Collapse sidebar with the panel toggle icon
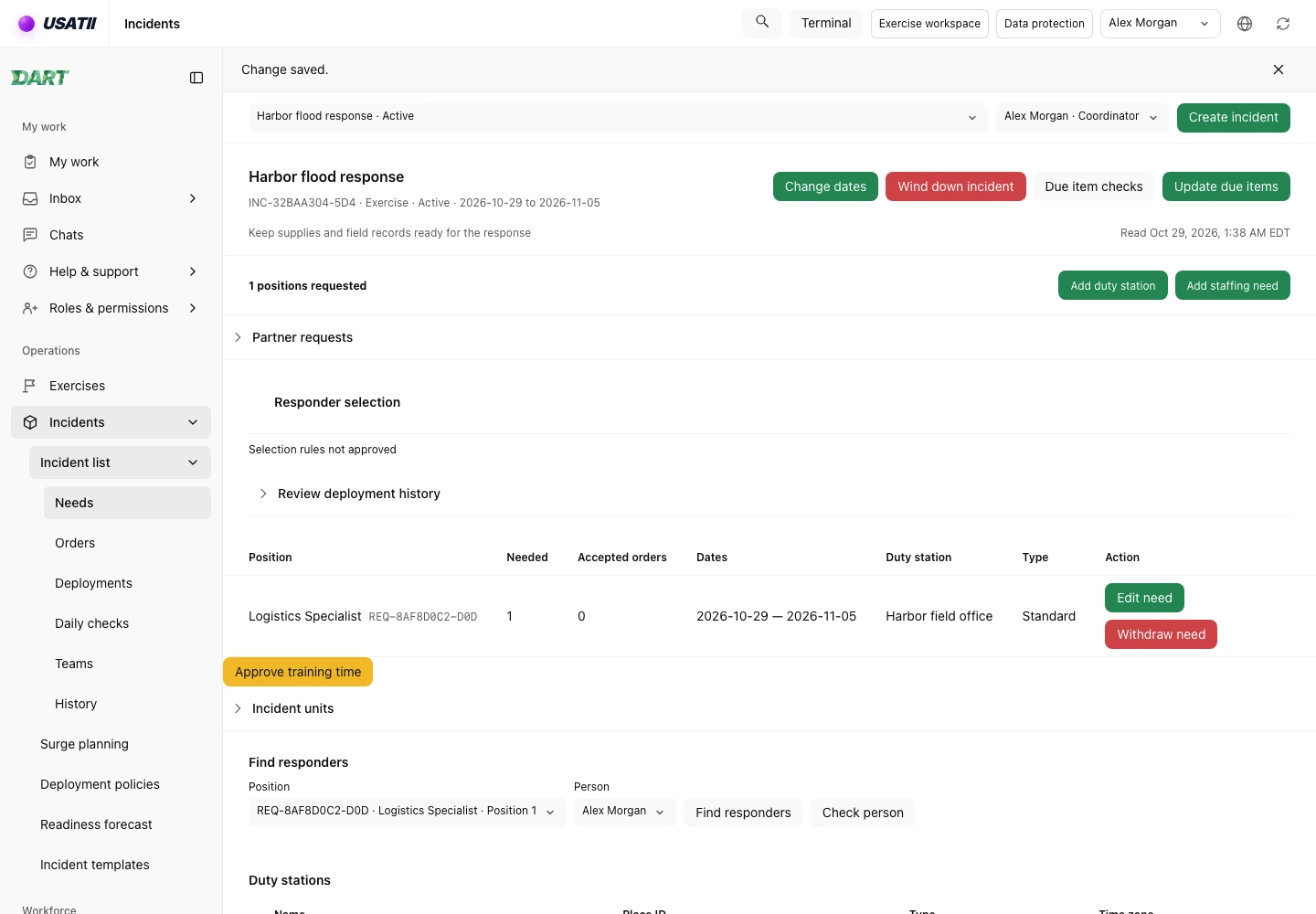The height and width of the screenshot is (914, 1316). coord(196,78)
